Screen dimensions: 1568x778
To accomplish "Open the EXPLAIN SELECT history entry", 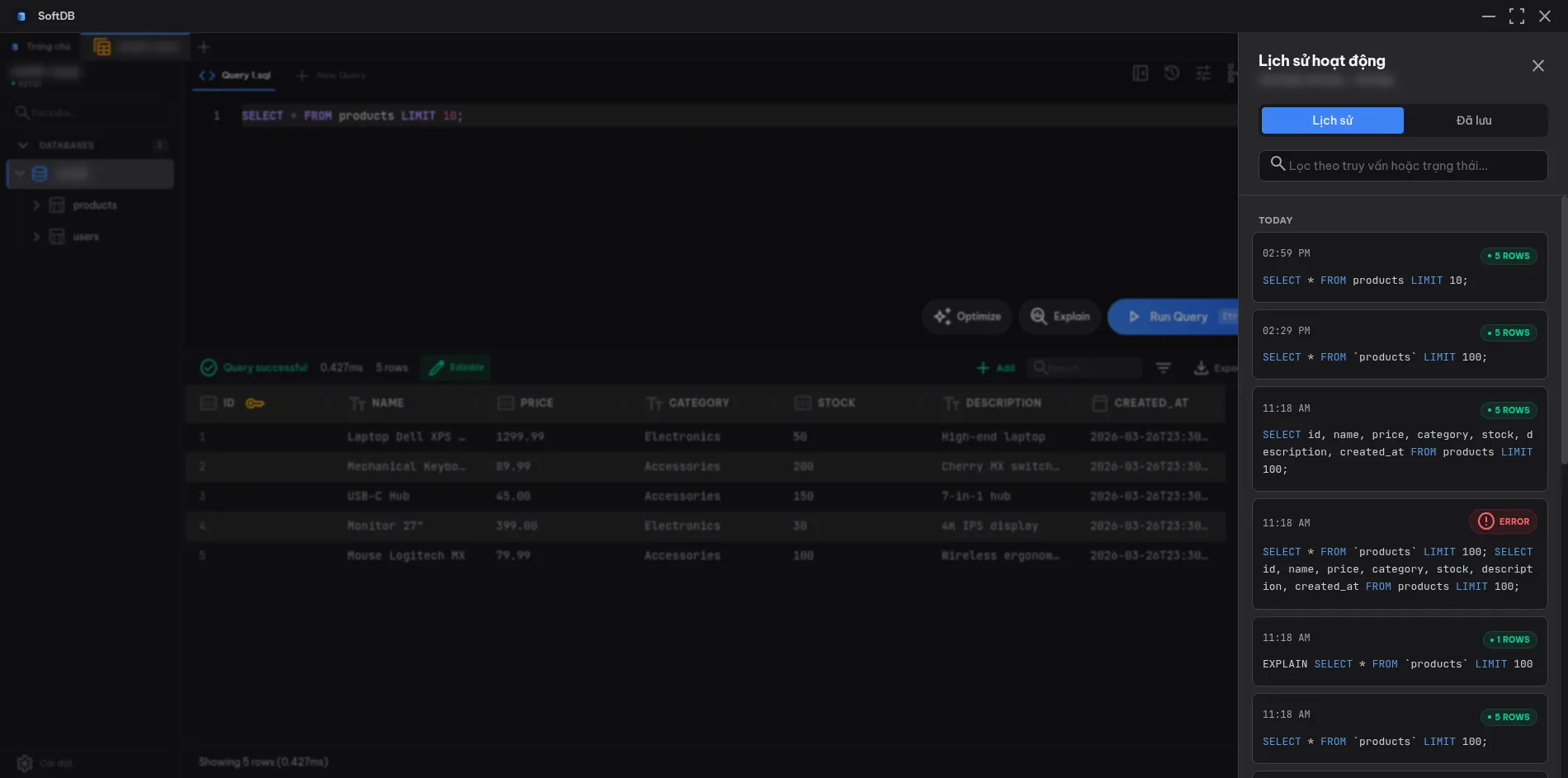I will pos(1399,652).
